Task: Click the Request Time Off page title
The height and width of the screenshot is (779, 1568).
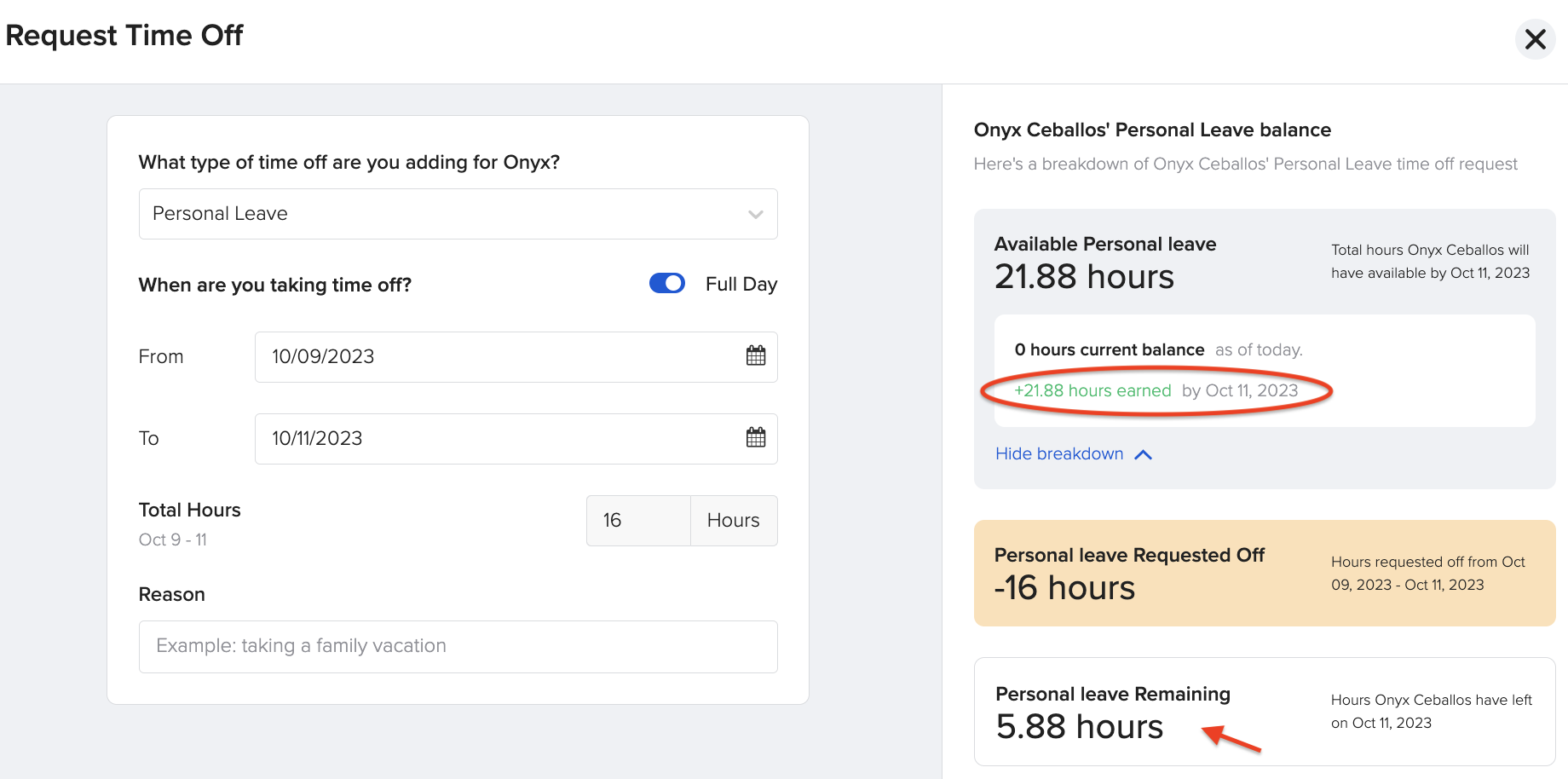Action: click(x=124, y=36)
